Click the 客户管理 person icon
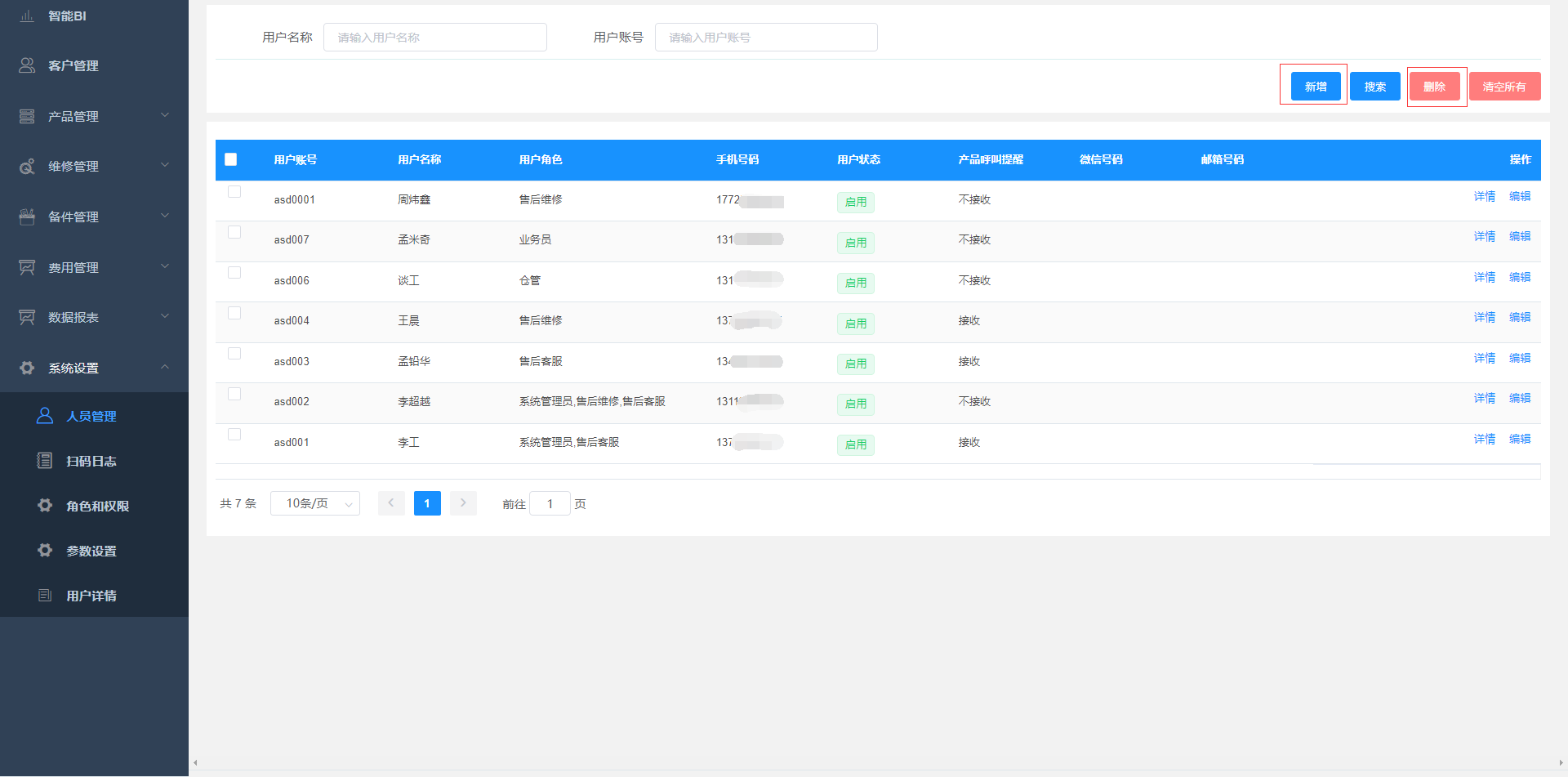Image resolution: width=1568 pixels, height=777 pixels. [x=27, y=65]
